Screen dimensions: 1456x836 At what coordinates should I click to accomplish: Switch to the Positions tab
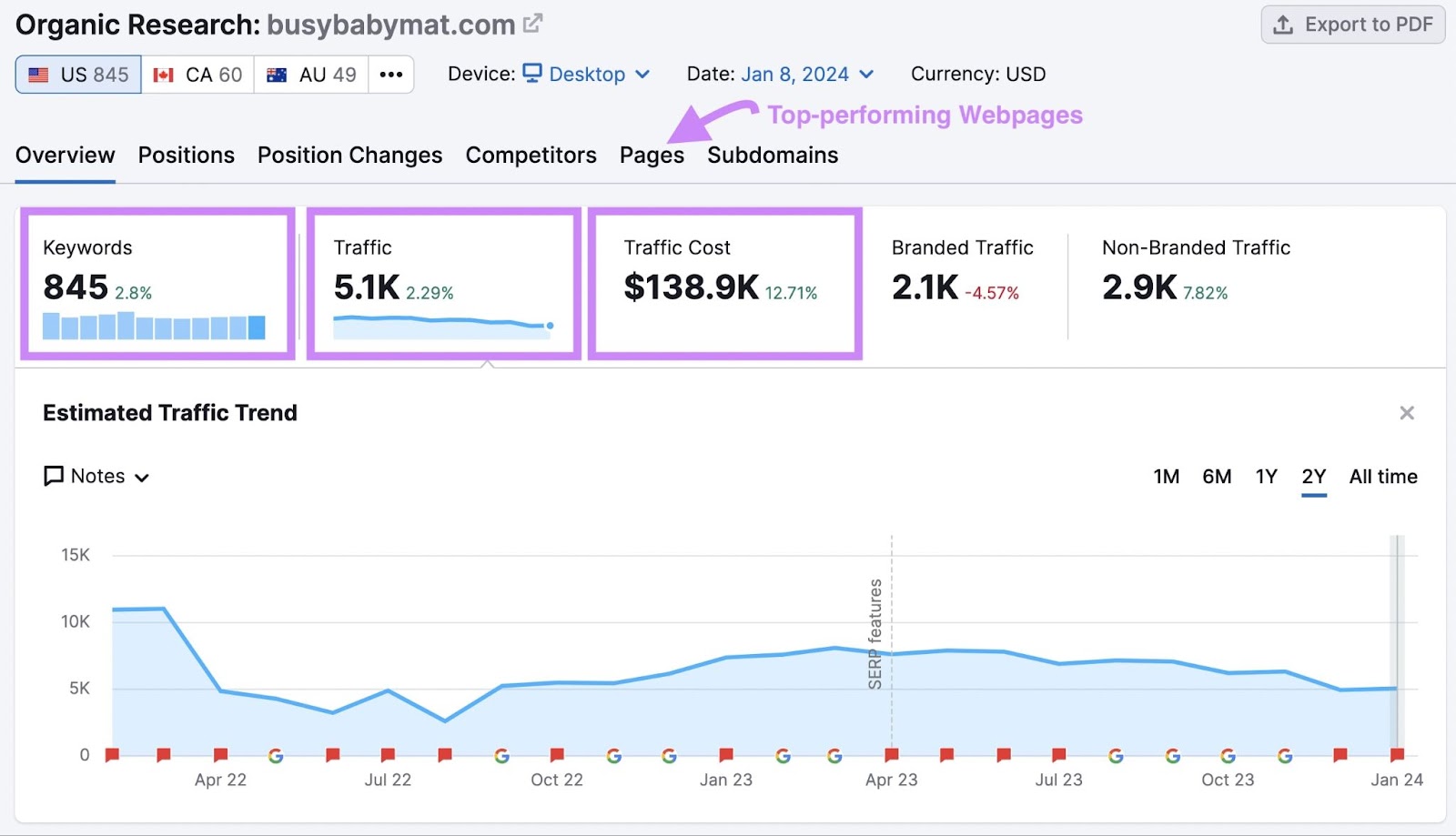coord(186,156)
